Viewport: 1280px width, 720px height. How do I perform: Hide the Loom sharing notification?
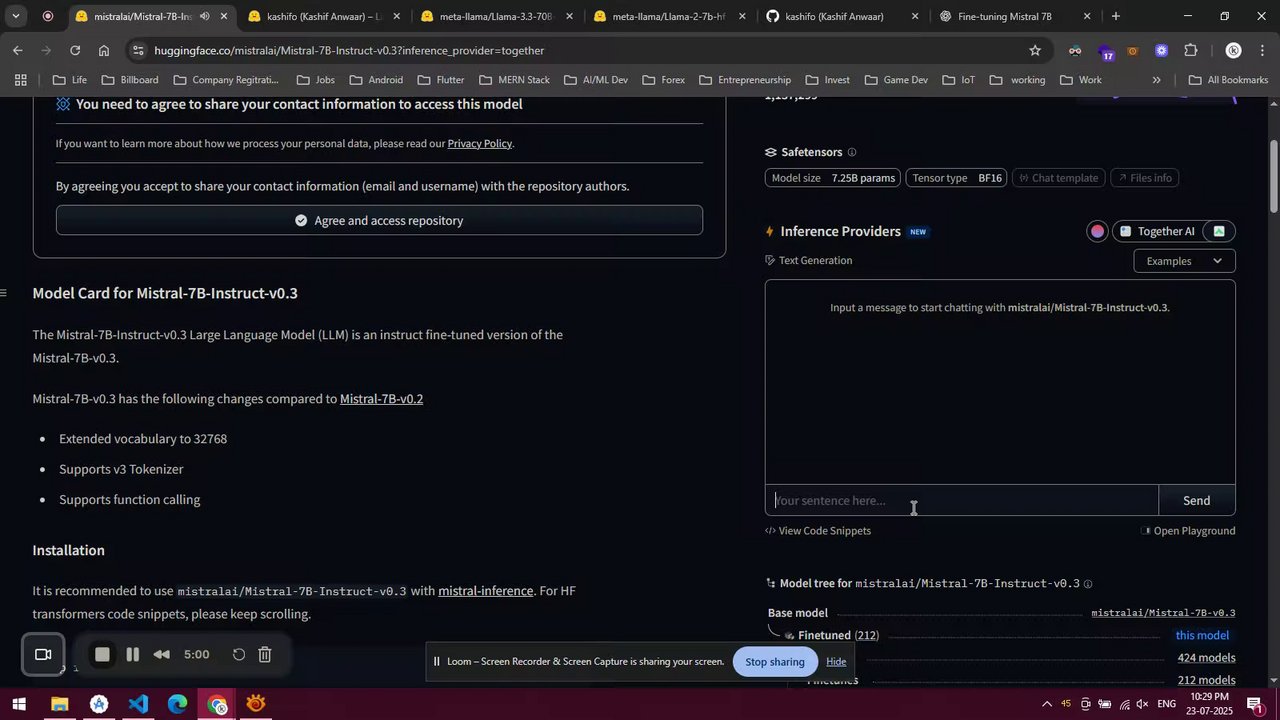(836, 662)
